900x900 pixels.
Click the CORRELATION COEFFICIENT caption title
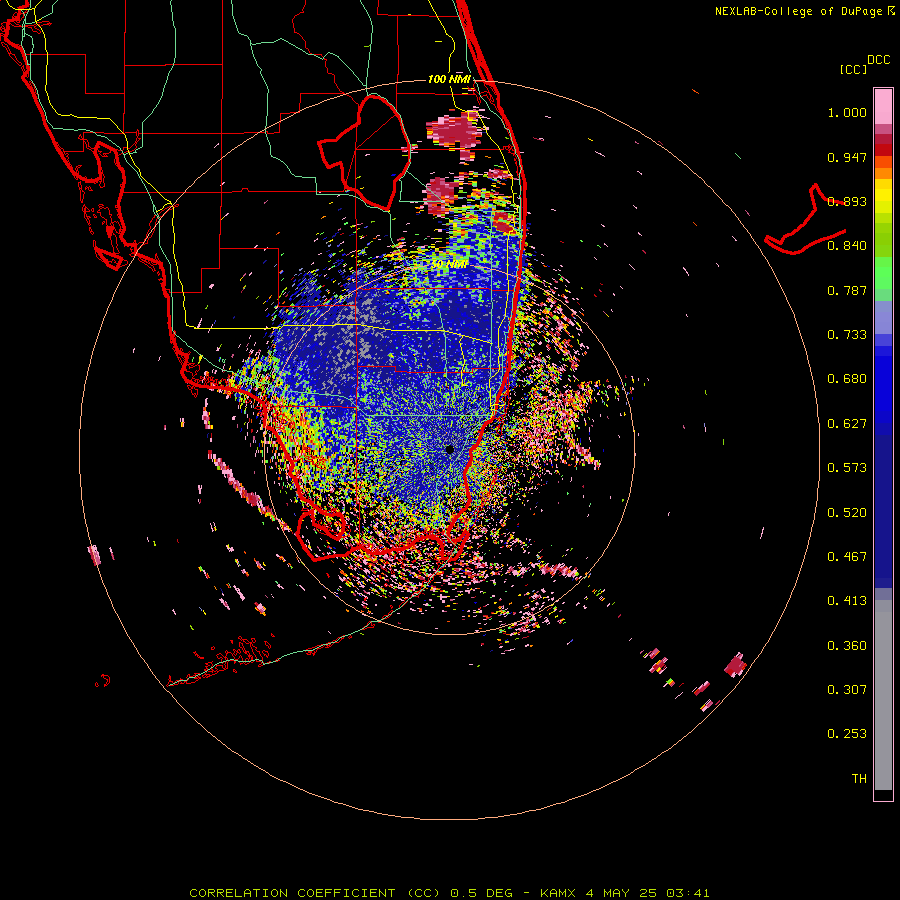(292, 893)
